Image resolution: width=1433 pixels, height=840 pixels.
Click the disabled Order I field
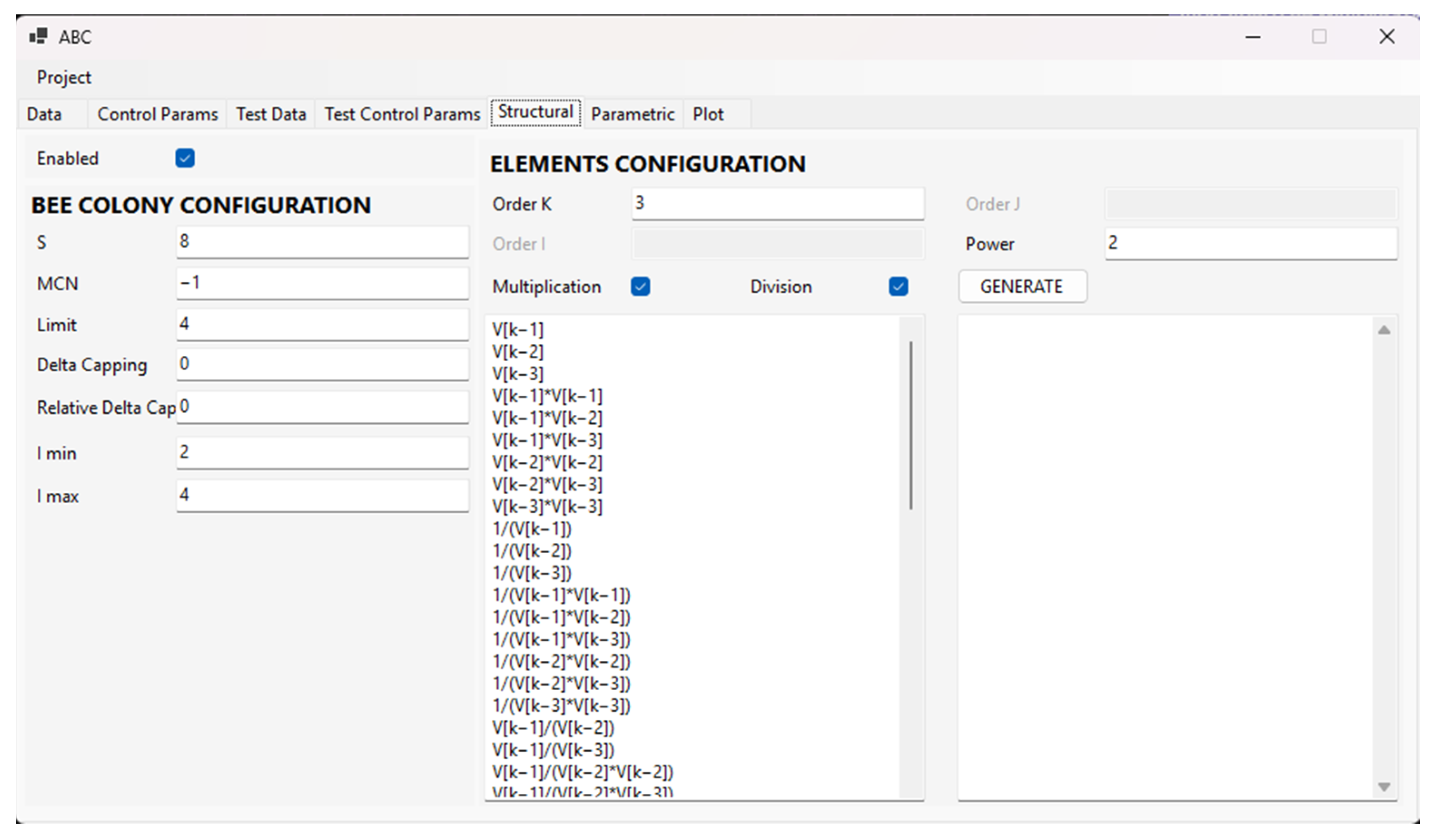778,244
